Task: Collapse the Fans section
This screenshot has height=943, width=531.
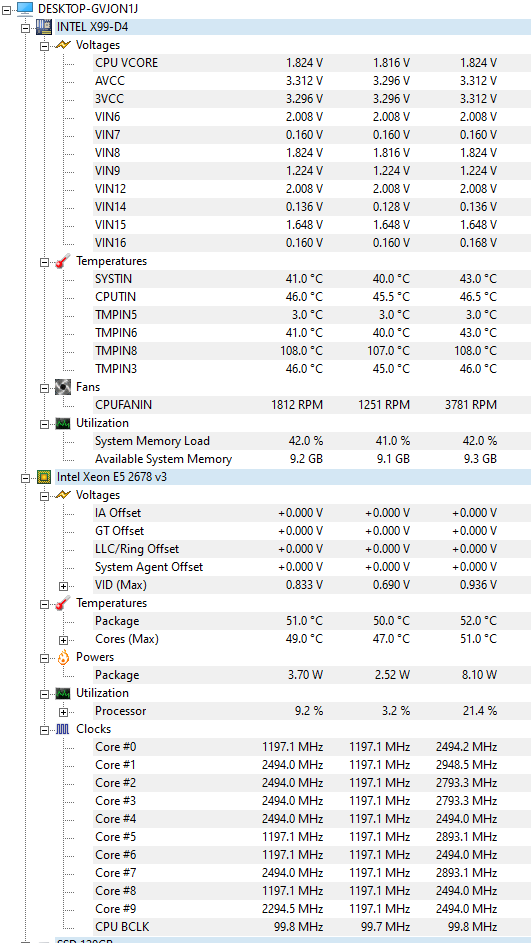Action: coord(44,387)
